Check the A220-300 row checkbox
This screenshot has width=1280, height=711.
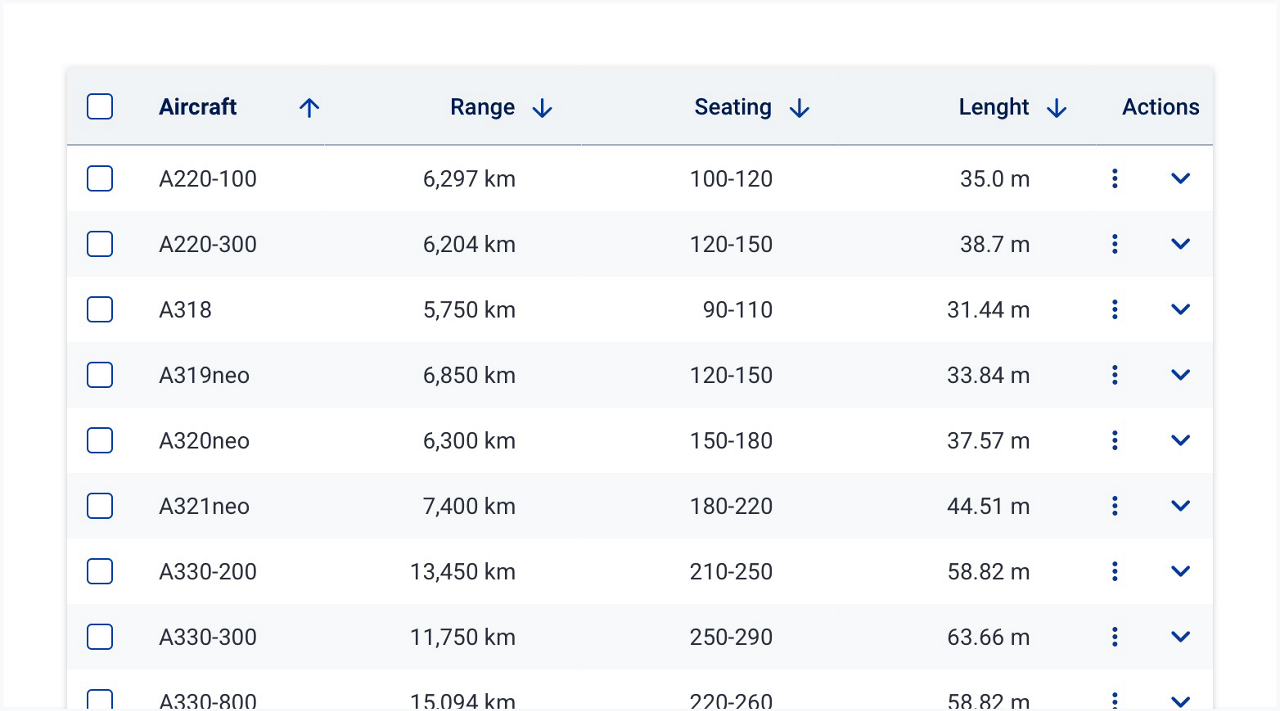[x=100, y=244]
